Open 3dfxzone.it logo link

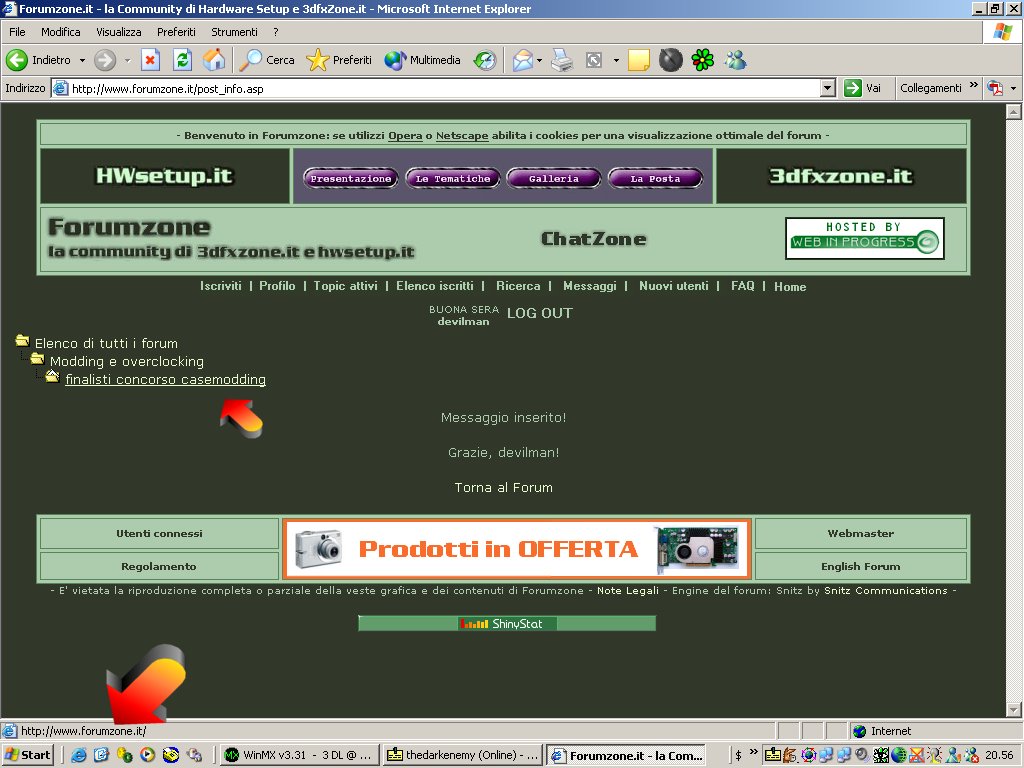(x=841, y=176)
